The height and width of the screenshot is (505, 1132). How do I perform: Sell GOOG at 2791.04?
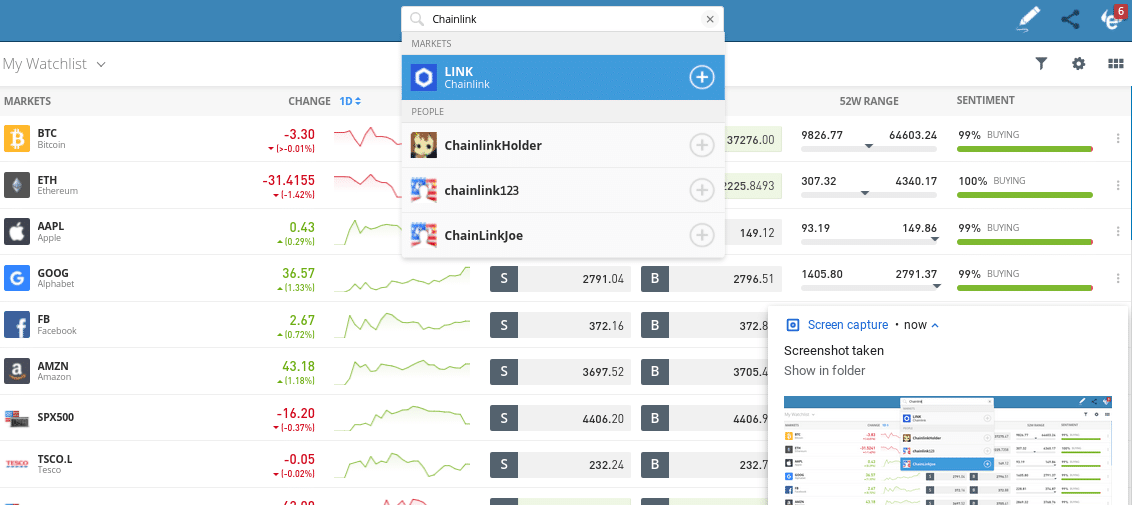[560, 278]
